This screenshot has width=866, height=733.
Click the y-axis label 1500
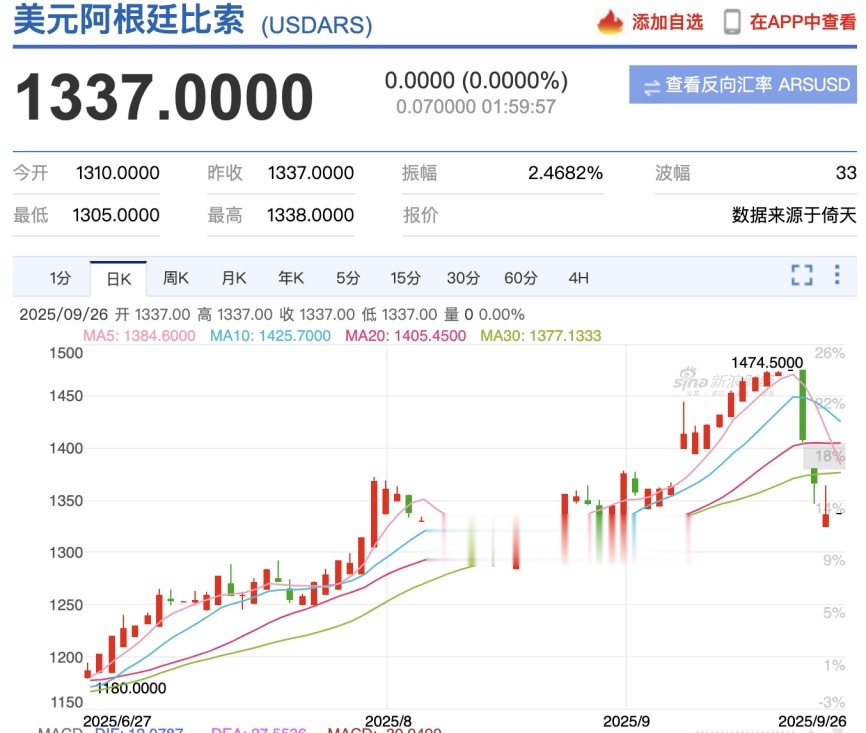click(66, 354)
